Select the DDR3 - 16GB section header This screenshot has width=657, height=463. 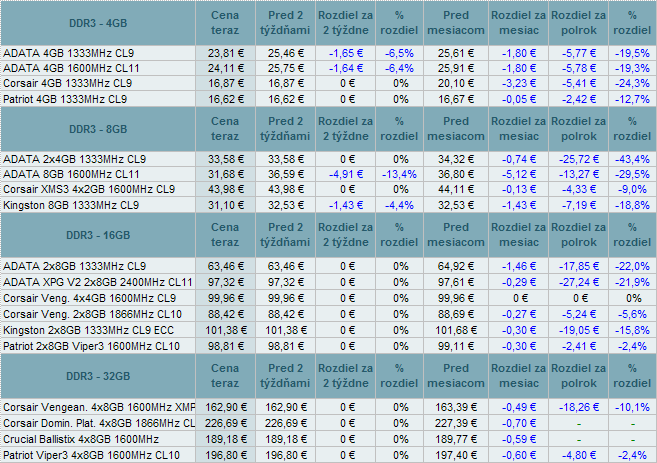tap(98, 235)
